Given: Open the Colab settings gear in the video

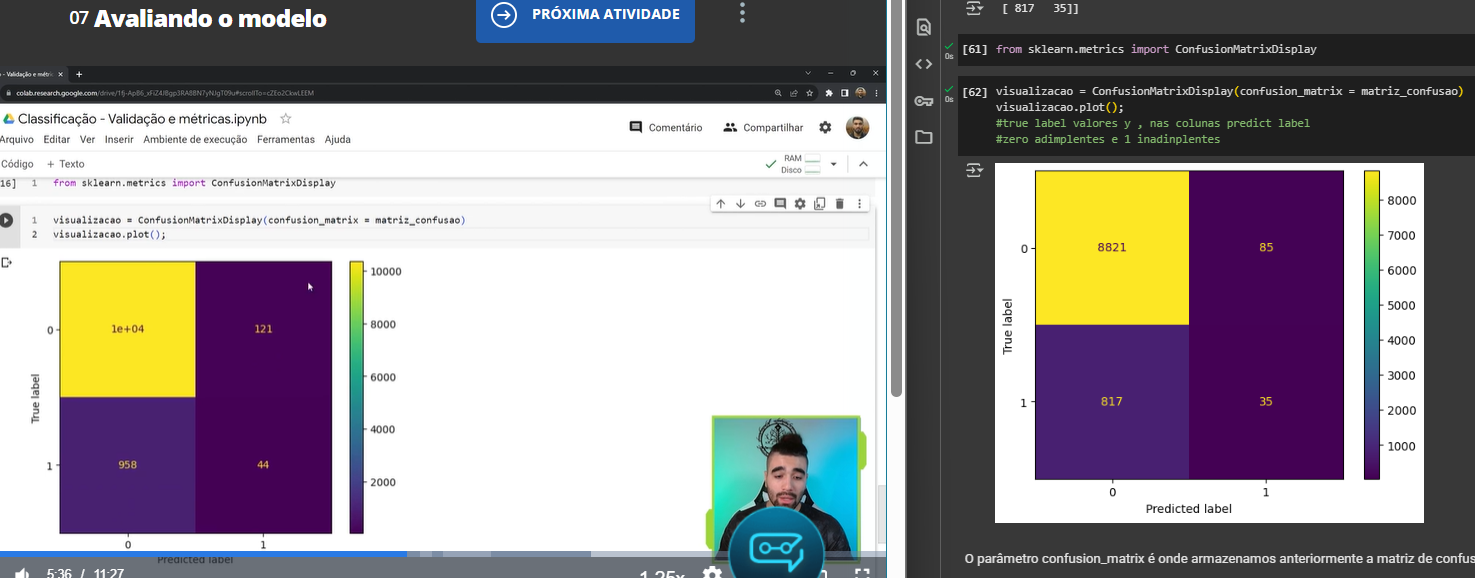Looking at the screenshot, I should click(x=825, y=127).
